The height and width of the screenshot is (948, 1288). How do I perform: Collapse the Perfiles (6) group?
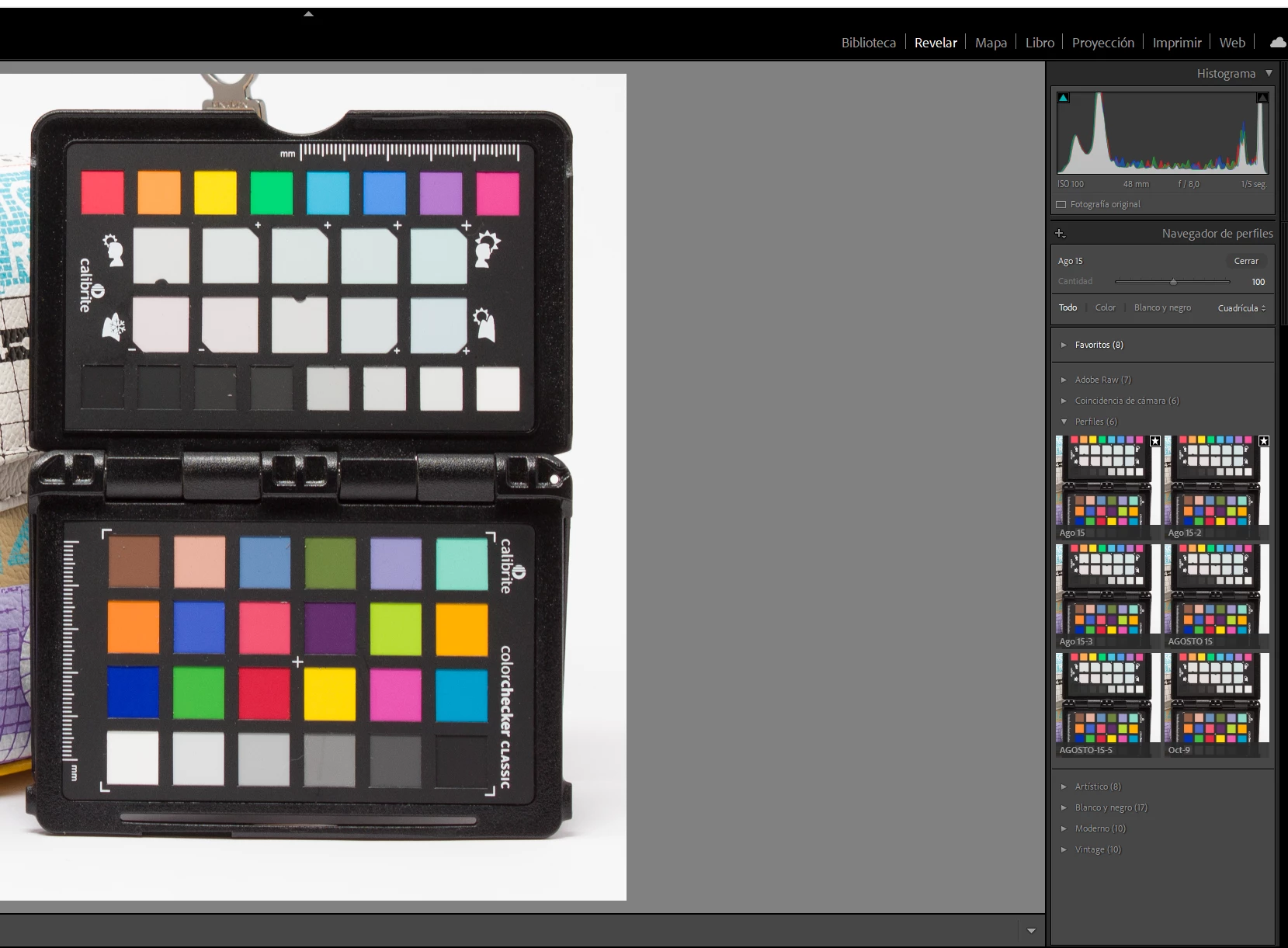point(1064,422)
